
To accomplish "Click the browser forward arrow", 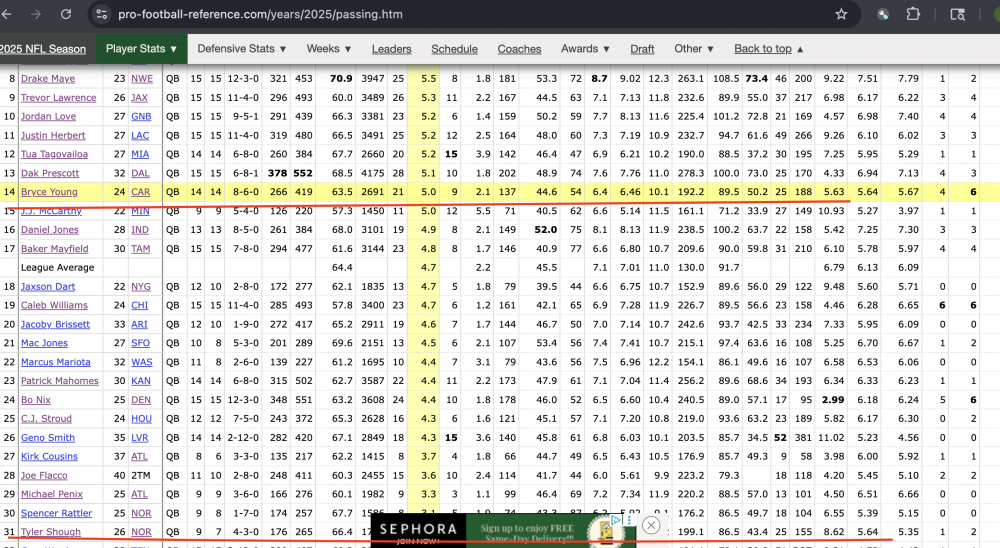I will pyautogui.click(x=38, y=14).
